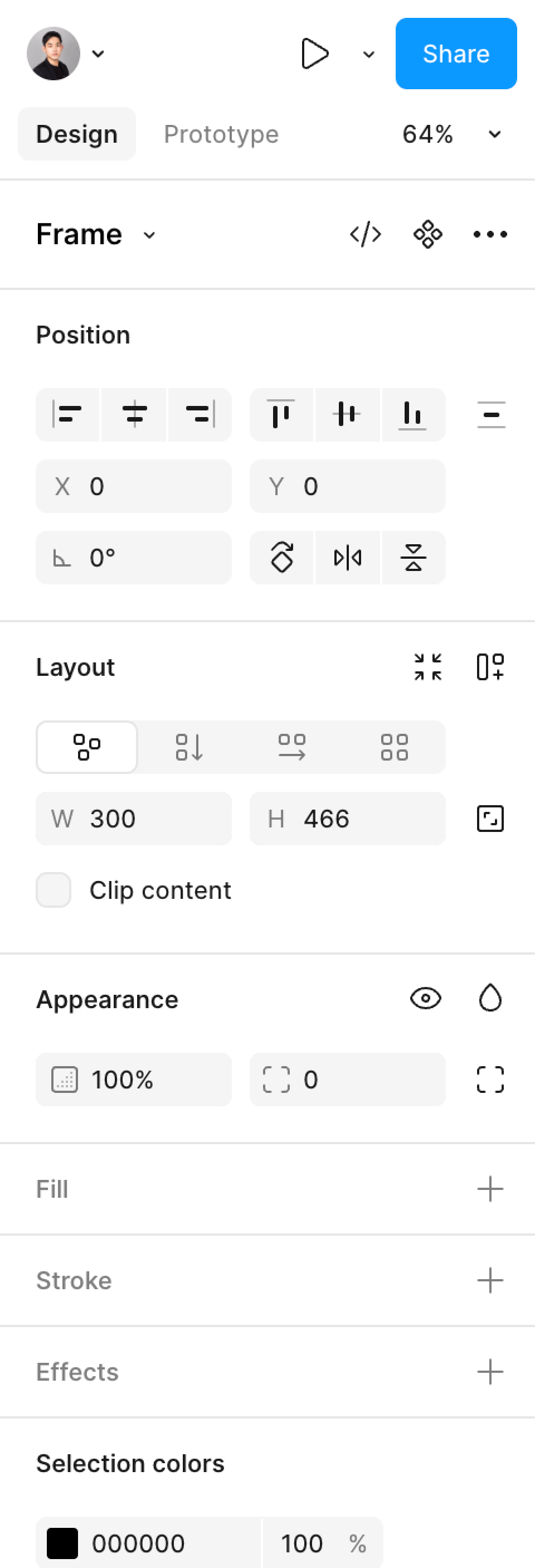Image resolution: width=535 pixels, height=1568 pixels.
Task: Align selection to vertical centers
Action: tap(347, 414)
